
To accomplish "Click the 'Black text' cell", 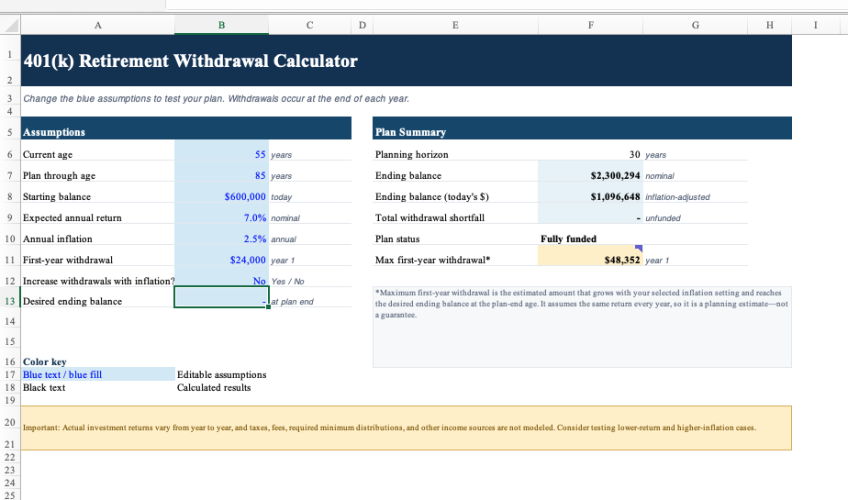I will pyautogui.click(x=98, y=388).
